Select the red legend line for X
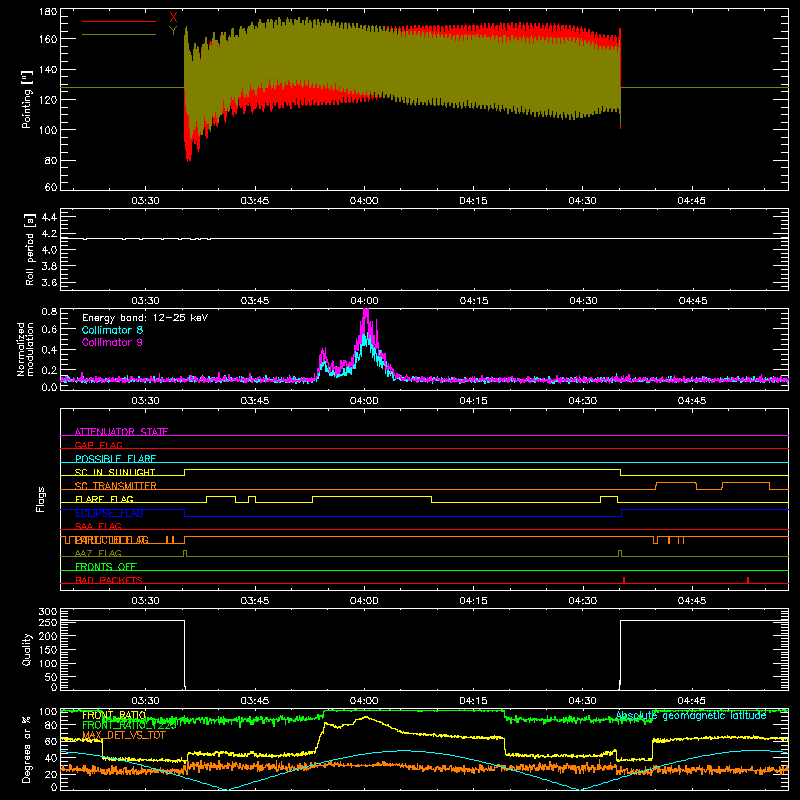This screenshot has width=800, height=800. (119, 21)
